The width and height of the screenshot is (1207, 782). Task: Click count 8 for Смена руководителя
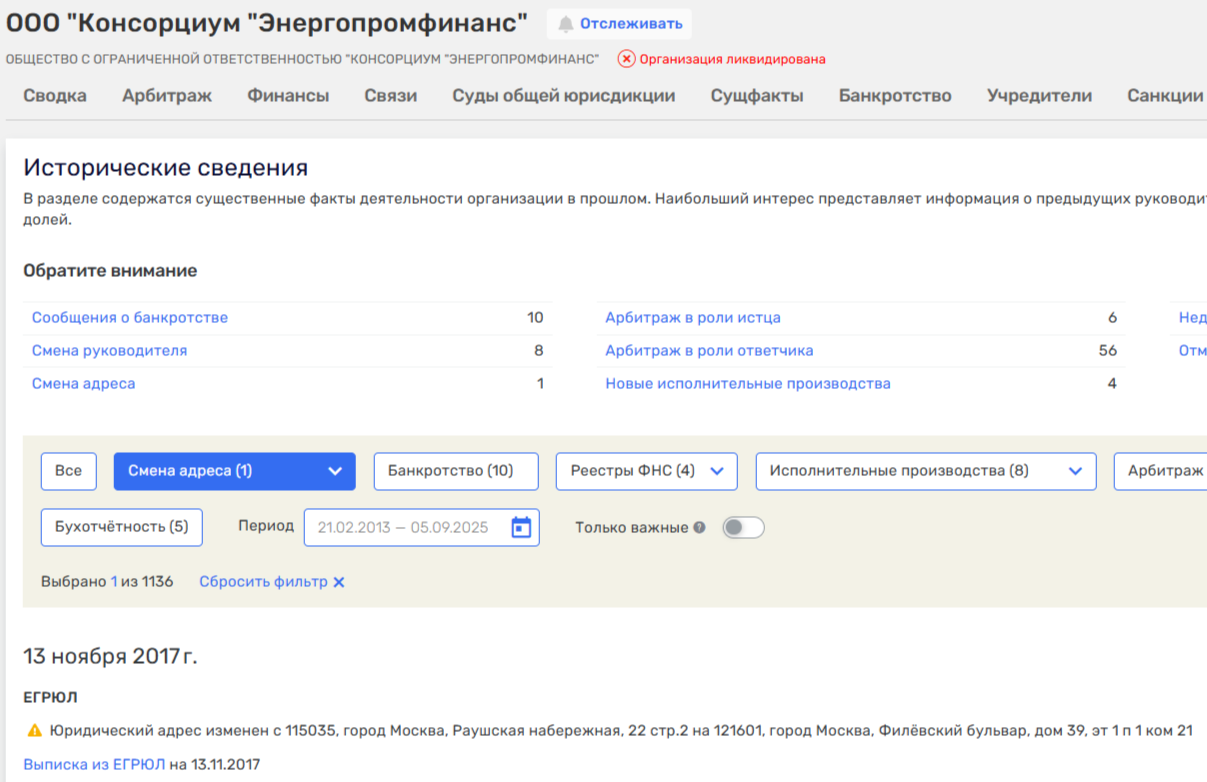coord(539,351)
